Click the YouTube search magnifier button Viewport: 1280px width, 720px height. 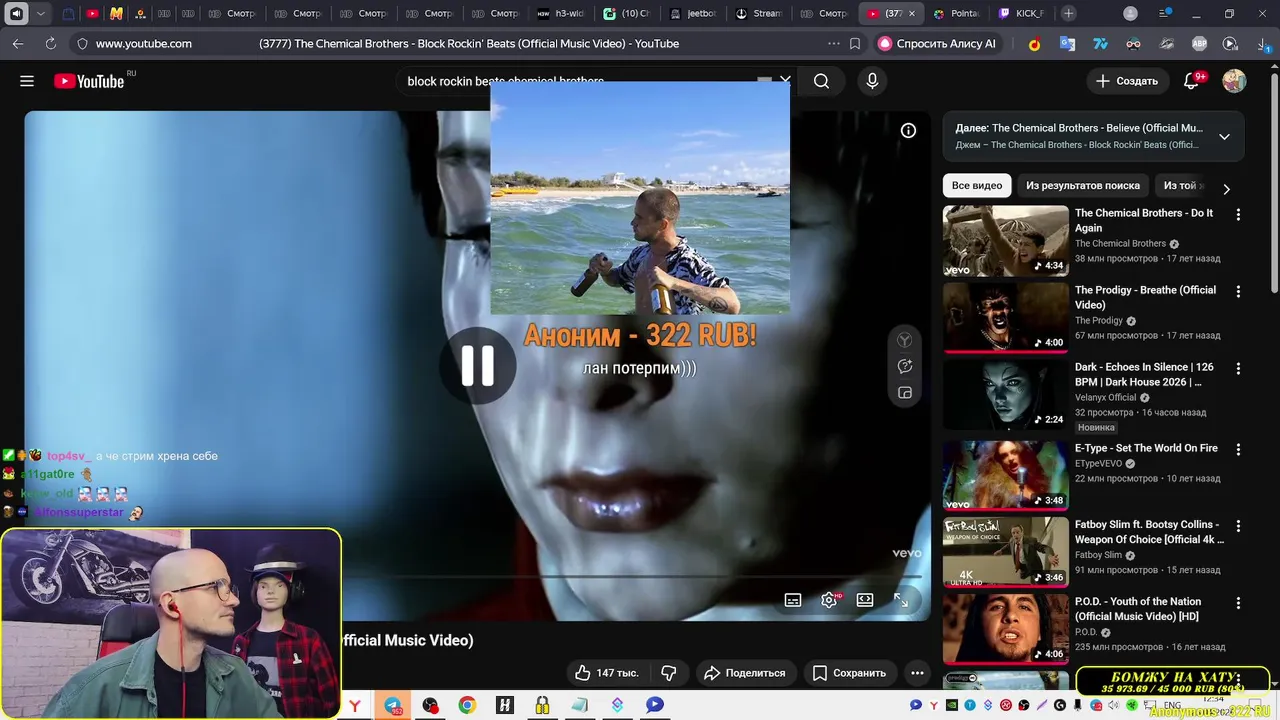[x=821, y=81]
